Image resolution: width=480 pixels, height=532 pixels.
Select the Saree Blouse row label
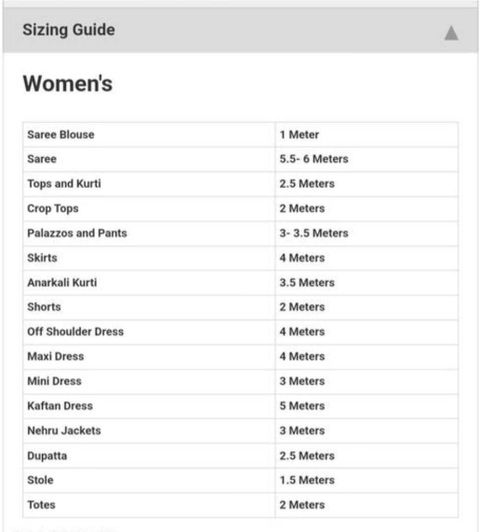pos(61,135)
